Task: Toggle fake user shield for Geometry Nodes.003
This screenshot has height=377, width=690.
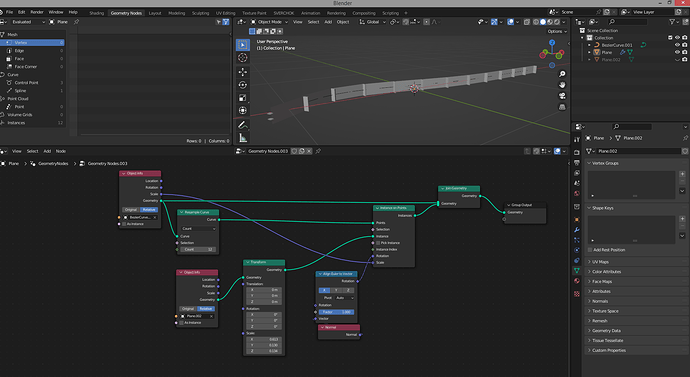Action: (294, 151)
